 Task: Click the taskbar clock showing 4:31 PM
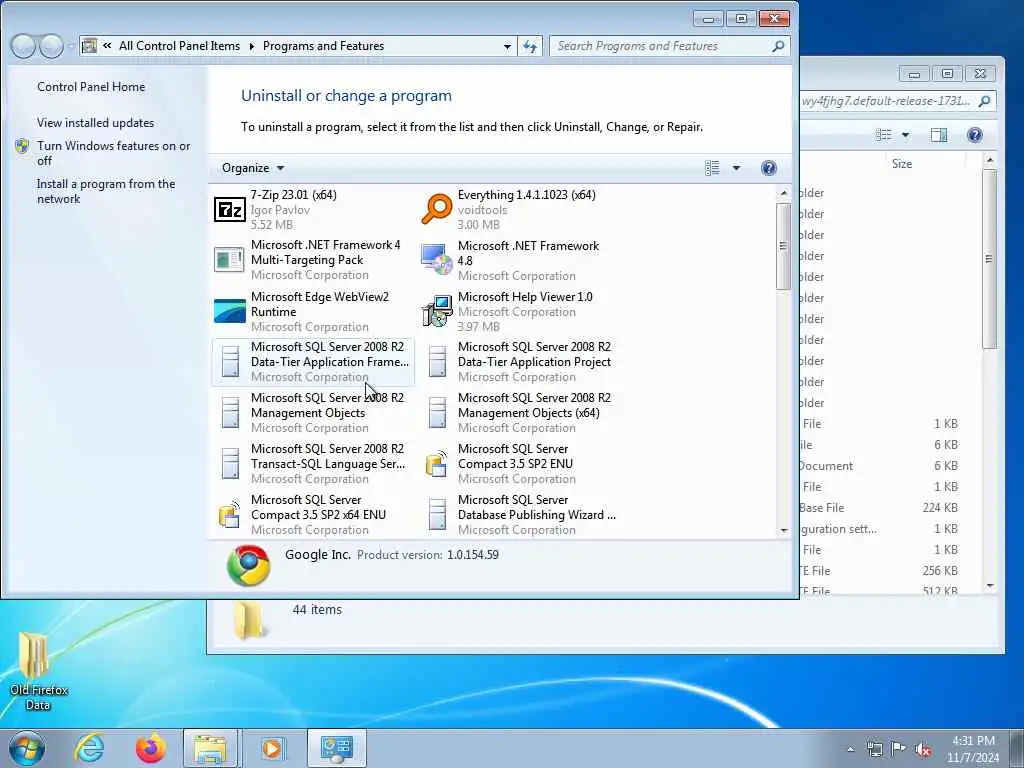click(973, 748)
